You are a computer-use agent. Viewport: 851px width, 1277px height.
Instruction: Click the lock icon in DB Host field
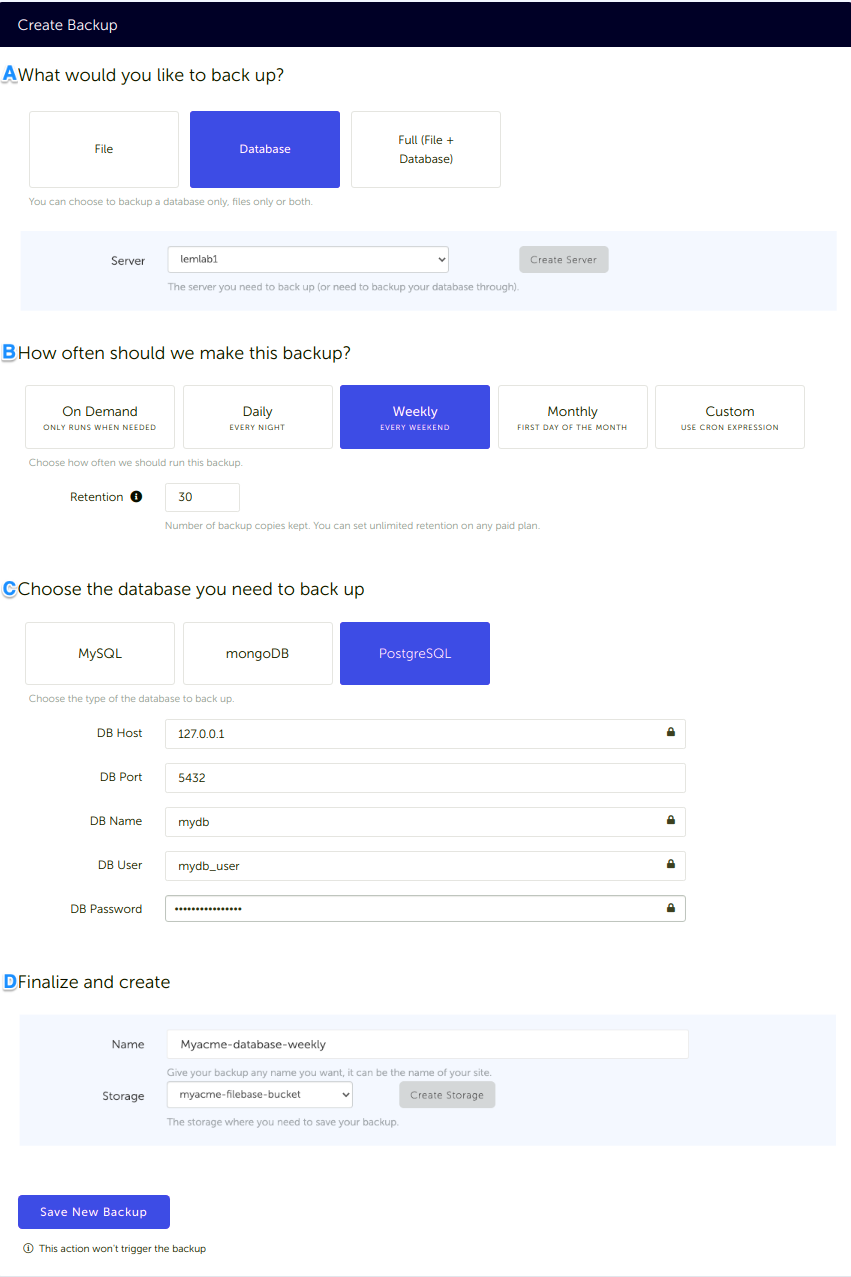(x=670, y=732)
